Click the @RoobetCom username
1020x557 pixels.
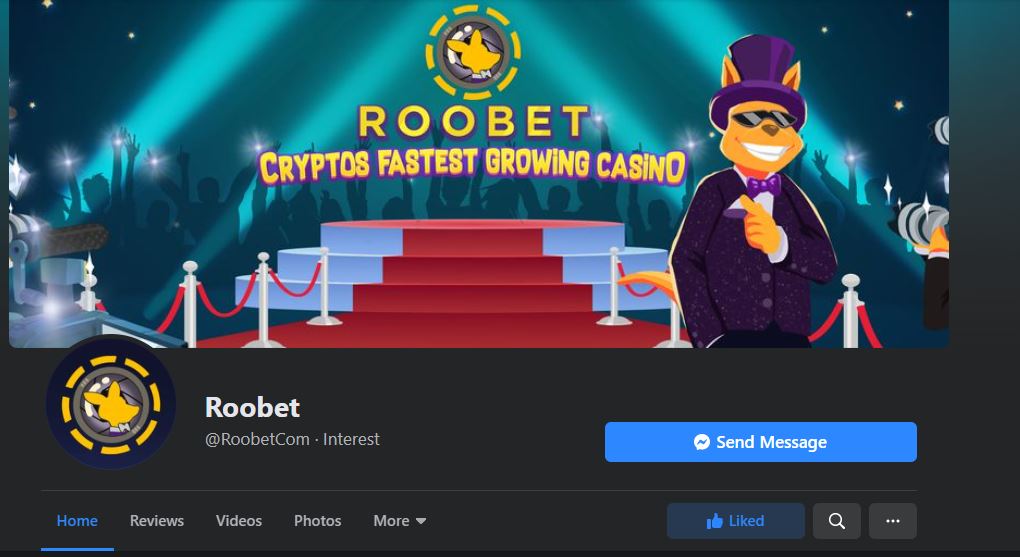(257, 439)
